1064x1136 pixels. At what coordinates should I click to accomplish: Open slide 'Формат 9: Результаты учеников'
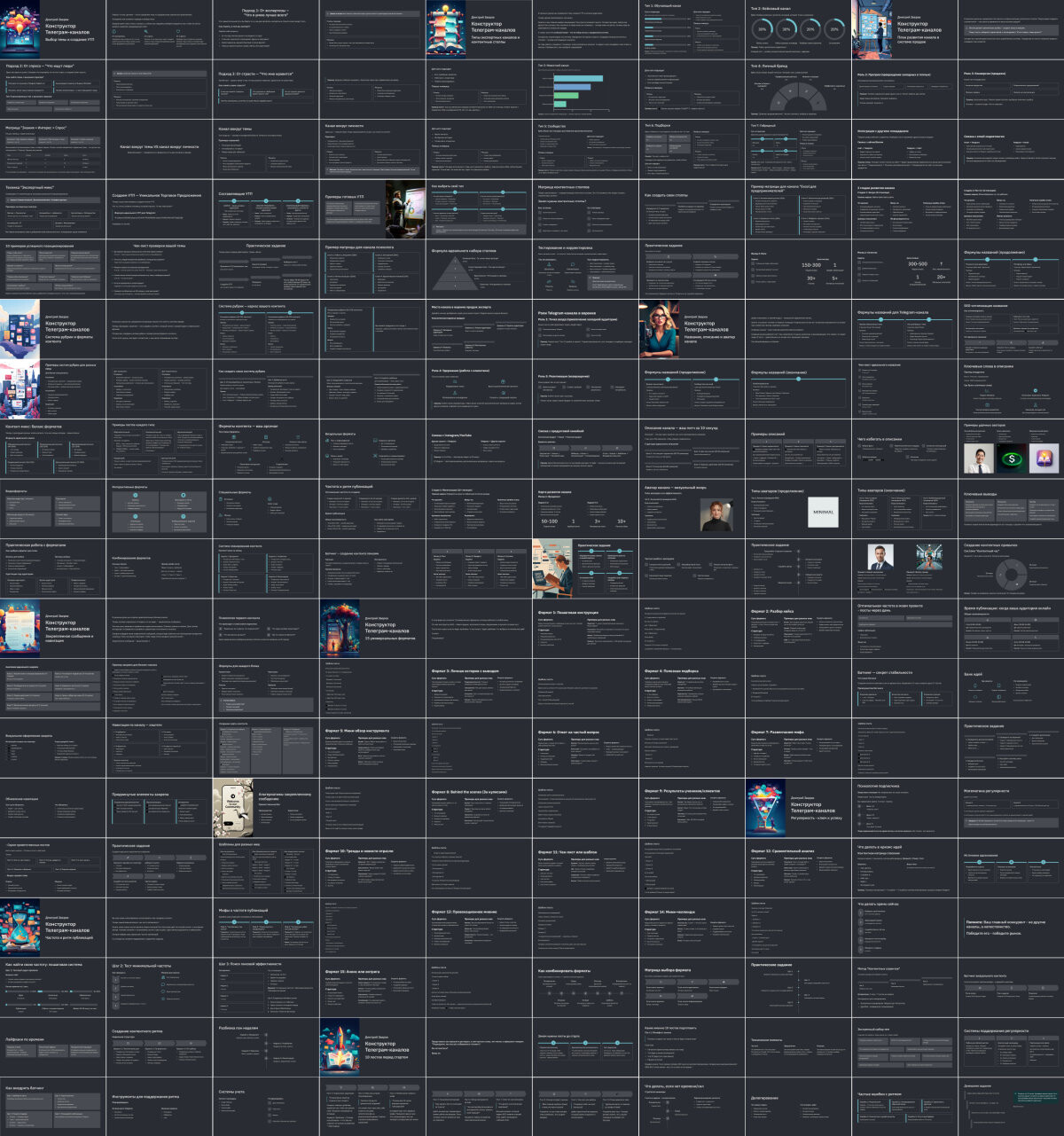click(692, 808)
